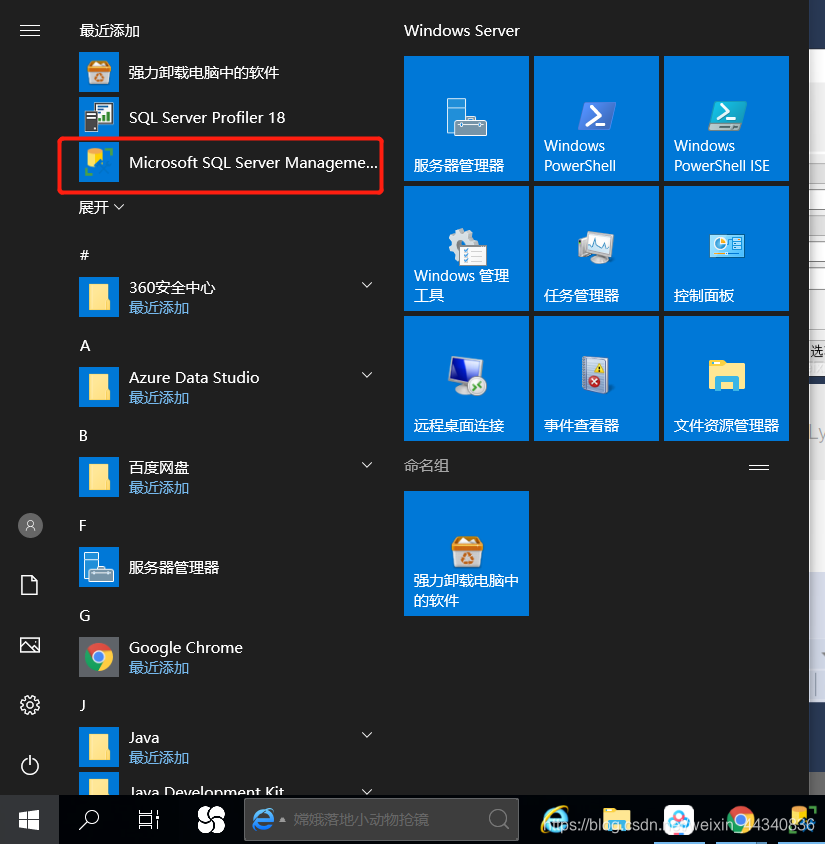Click the Windows Start button

[29, 820]
